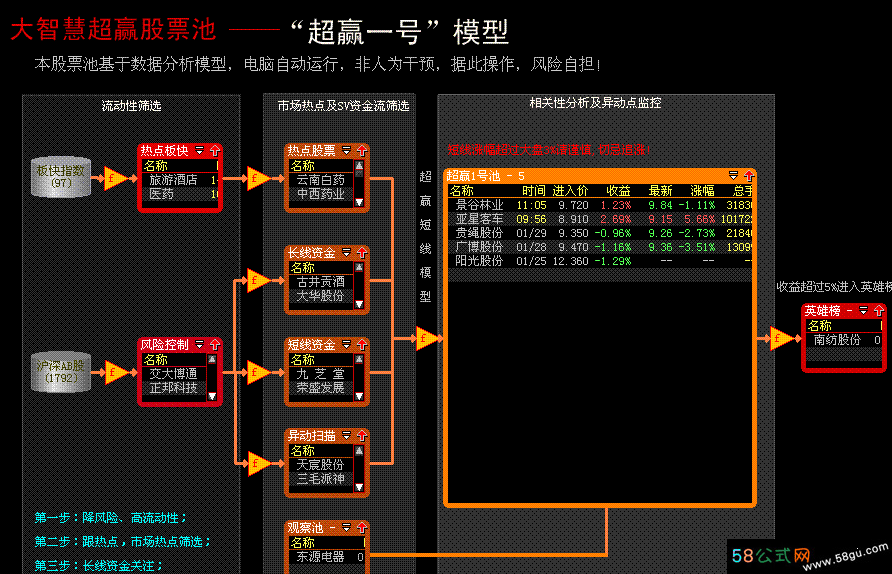Click filter triangle before 异动扫描 panel

coord(258,464)
